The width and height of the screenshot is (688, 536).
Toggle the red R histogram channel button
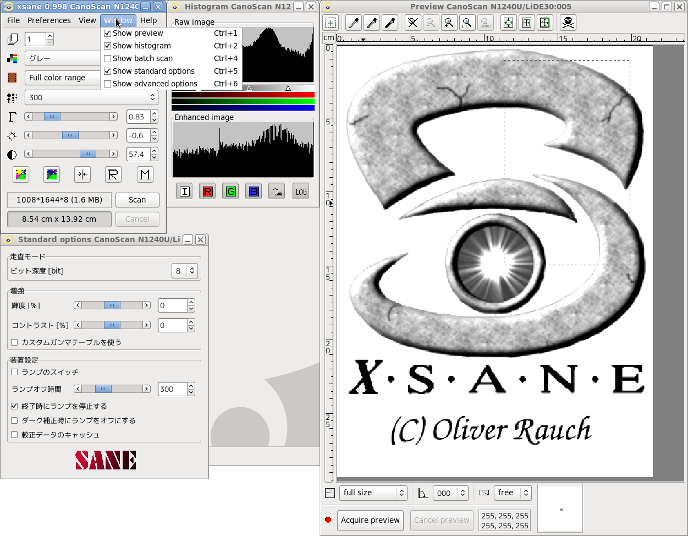tap(208, 191)
